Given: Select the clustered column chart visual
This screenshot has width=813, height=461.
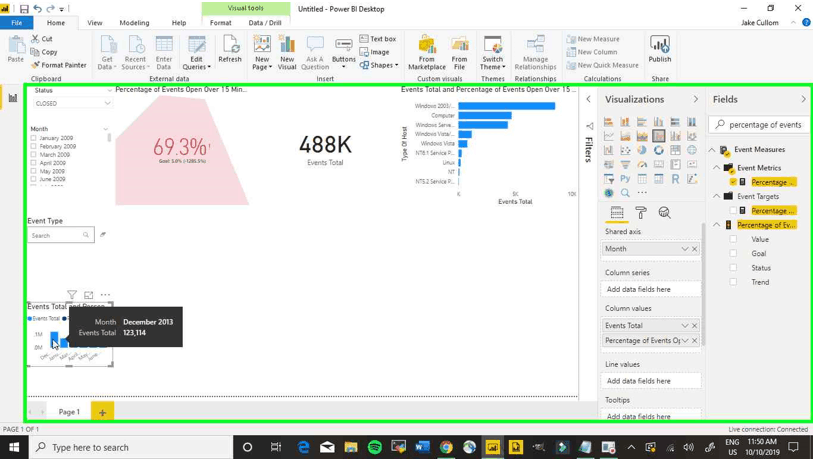Looking at the screenshot, I should [x=658, y=122].
